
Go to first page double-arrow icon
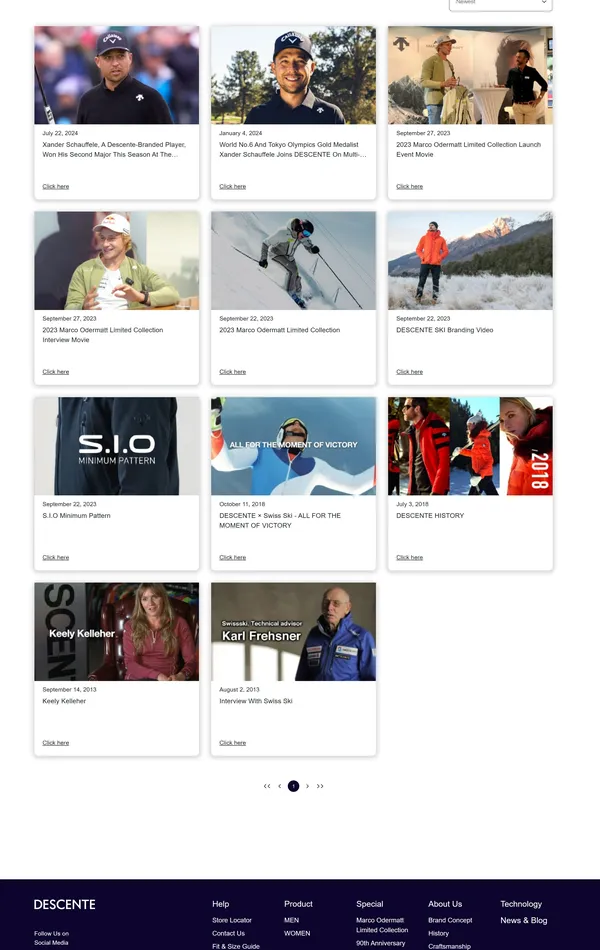(x=267, y=786)
